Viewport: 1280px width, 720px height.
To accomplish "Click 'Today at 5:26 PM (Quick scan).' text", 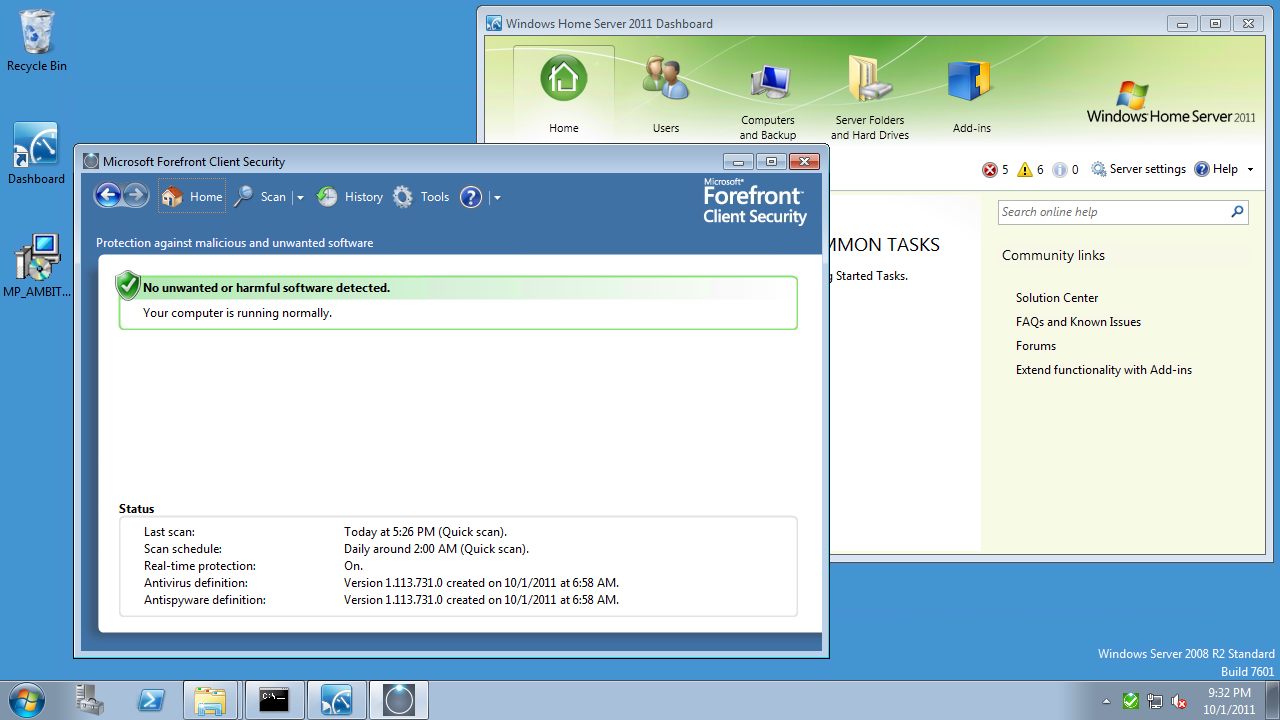I will click(425, 532).
